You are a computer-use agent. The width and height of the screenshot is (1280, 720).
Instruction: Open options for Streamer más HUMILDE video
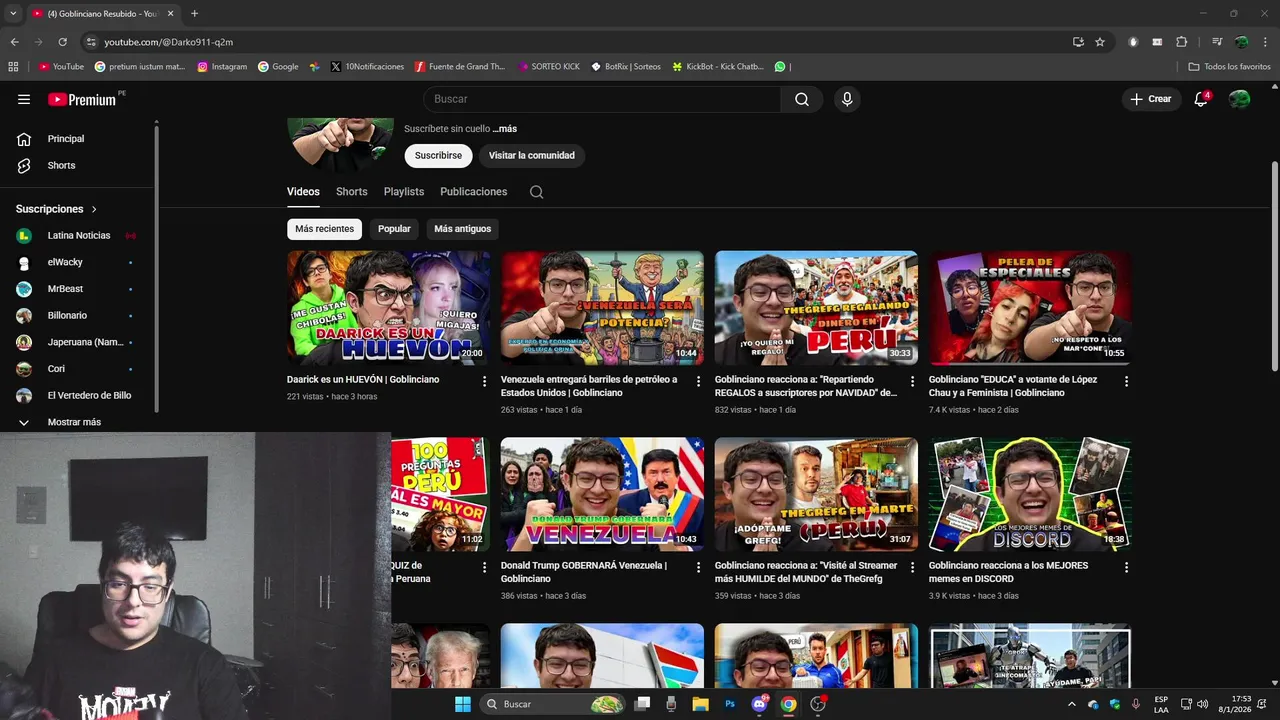coord(912,567)
